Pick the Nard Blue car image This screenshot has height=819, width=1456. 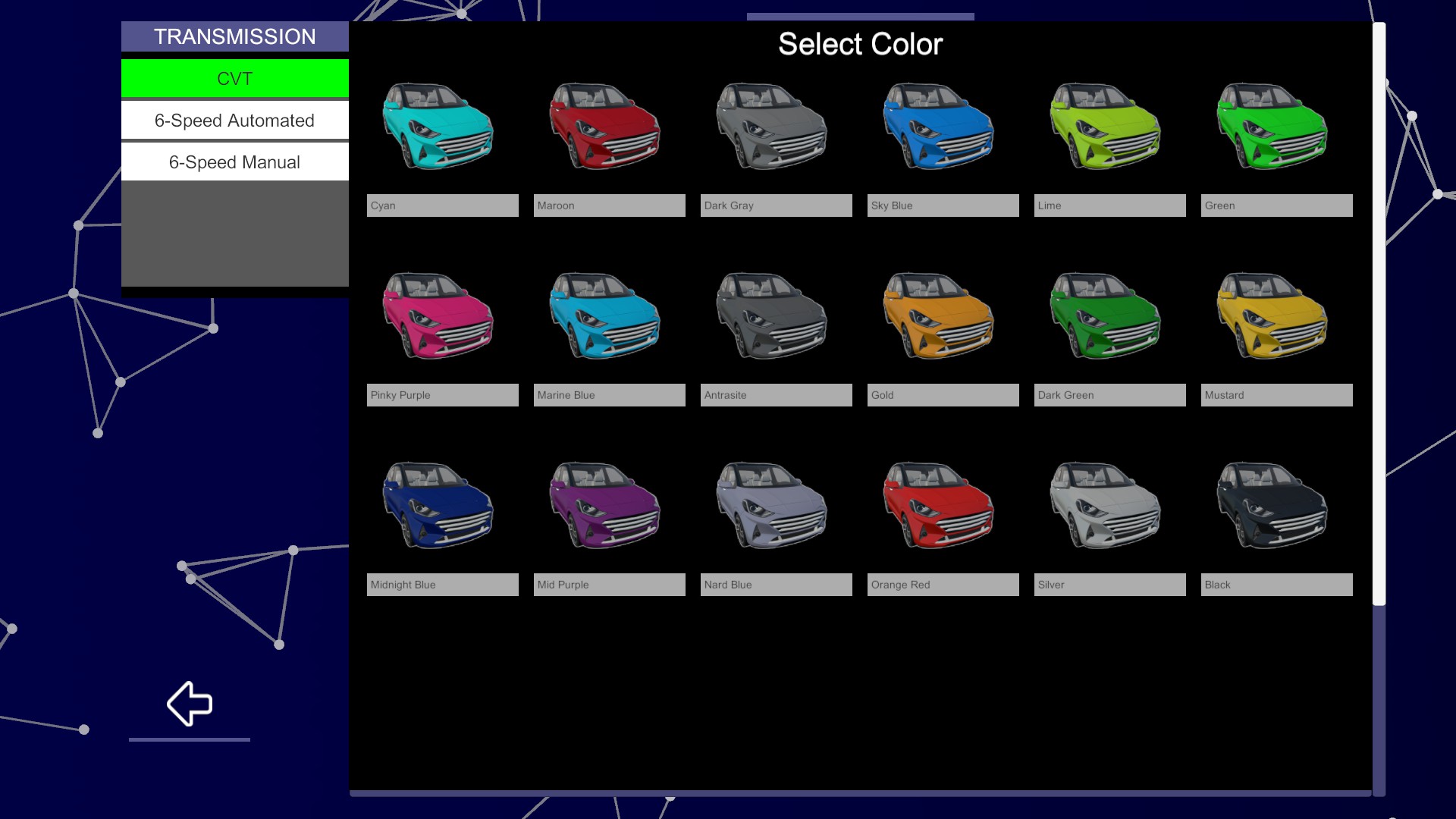tap(772, 505)
